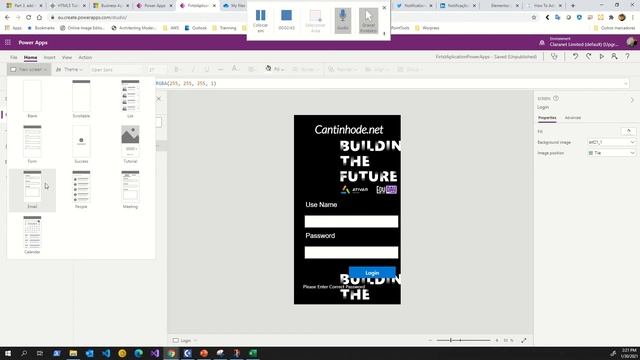Collapse the properties panel chevron
640x360 pixels.
point(632,100)
